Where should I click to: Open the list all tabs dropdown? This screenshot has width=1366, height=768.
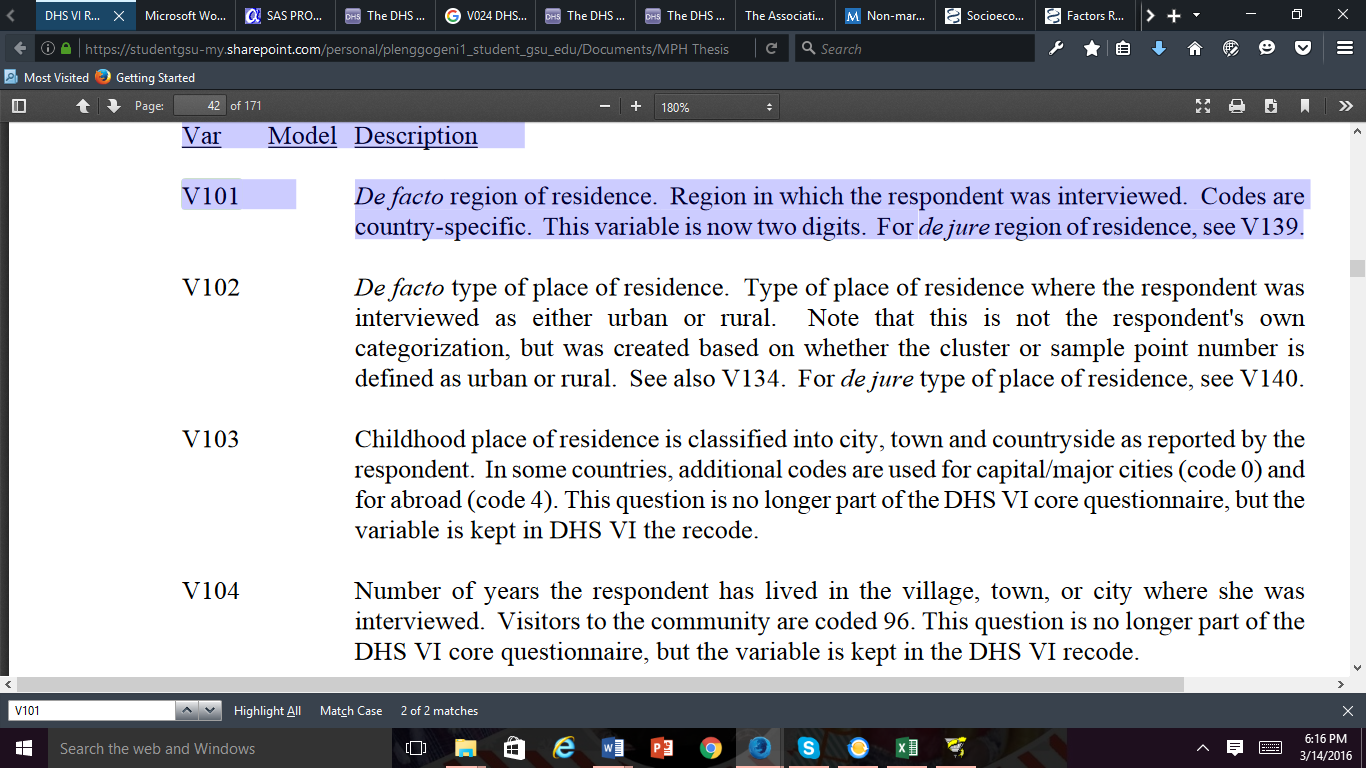click(x=1197, y=16)
